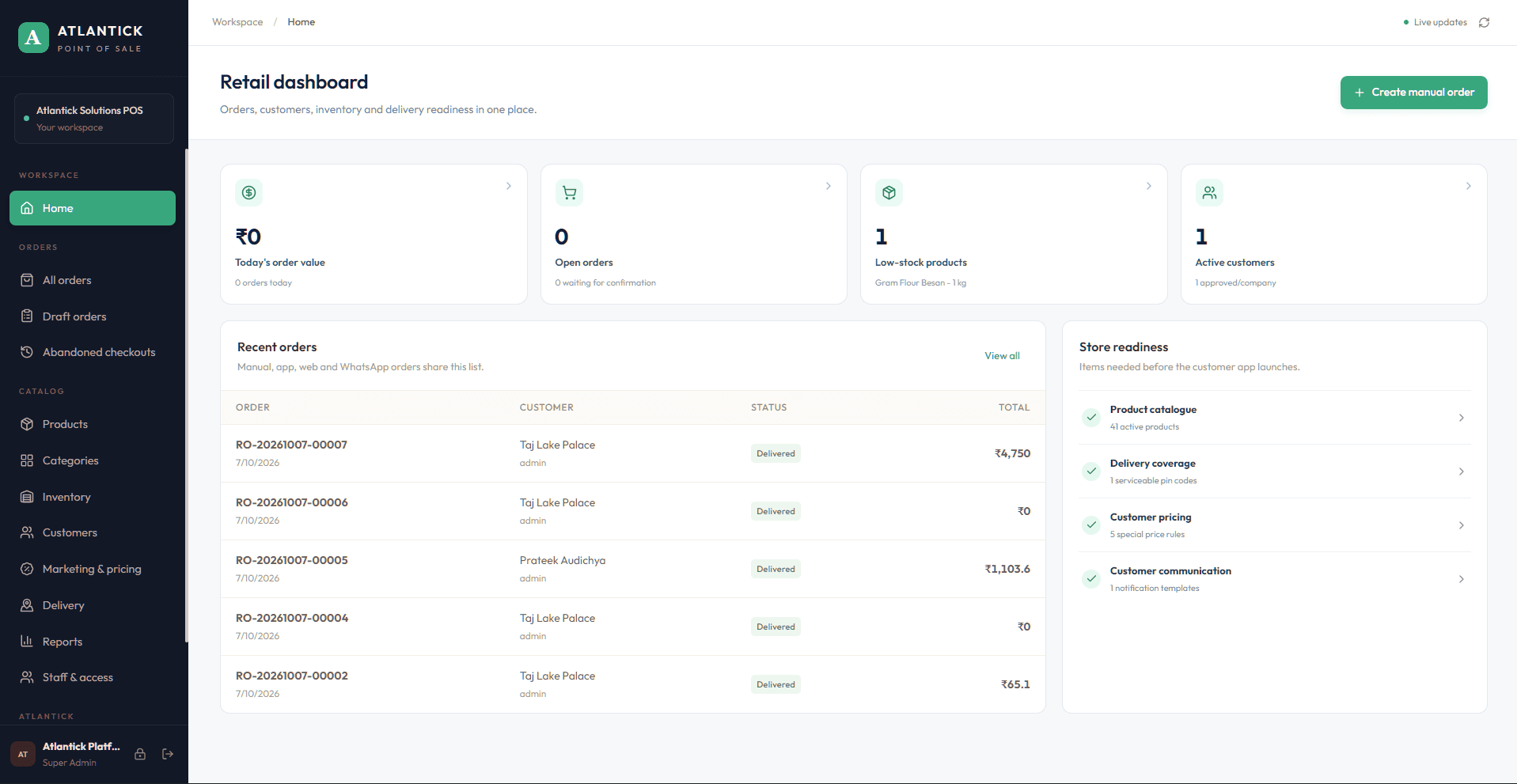Click the refresh icon beside Live updates

click(x=1484, y=22)
